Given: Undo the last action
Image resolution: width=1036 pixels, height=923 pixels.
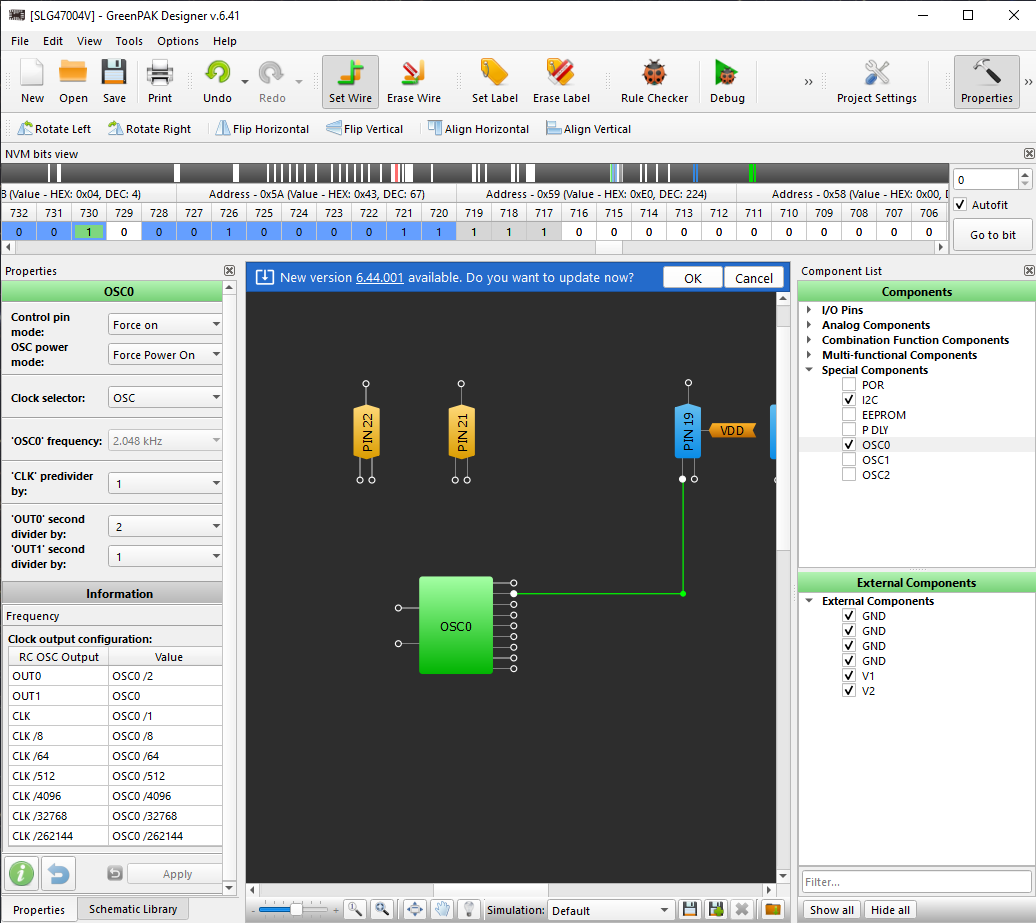Looking at the screenshot, I should [x=217, y=81].
